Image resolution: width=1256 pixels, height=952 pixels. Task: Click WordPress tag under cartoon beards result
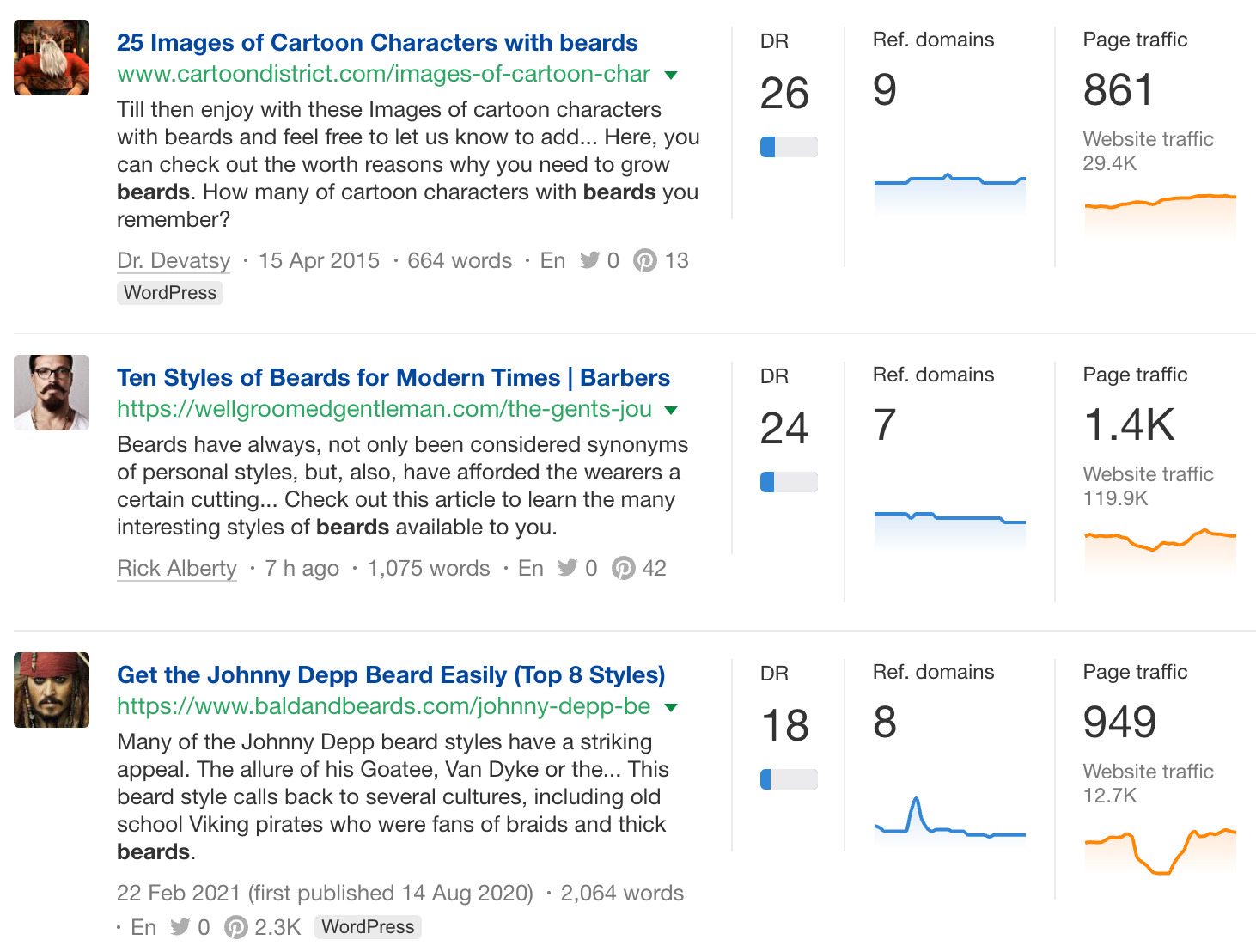[x=170, y=293]
